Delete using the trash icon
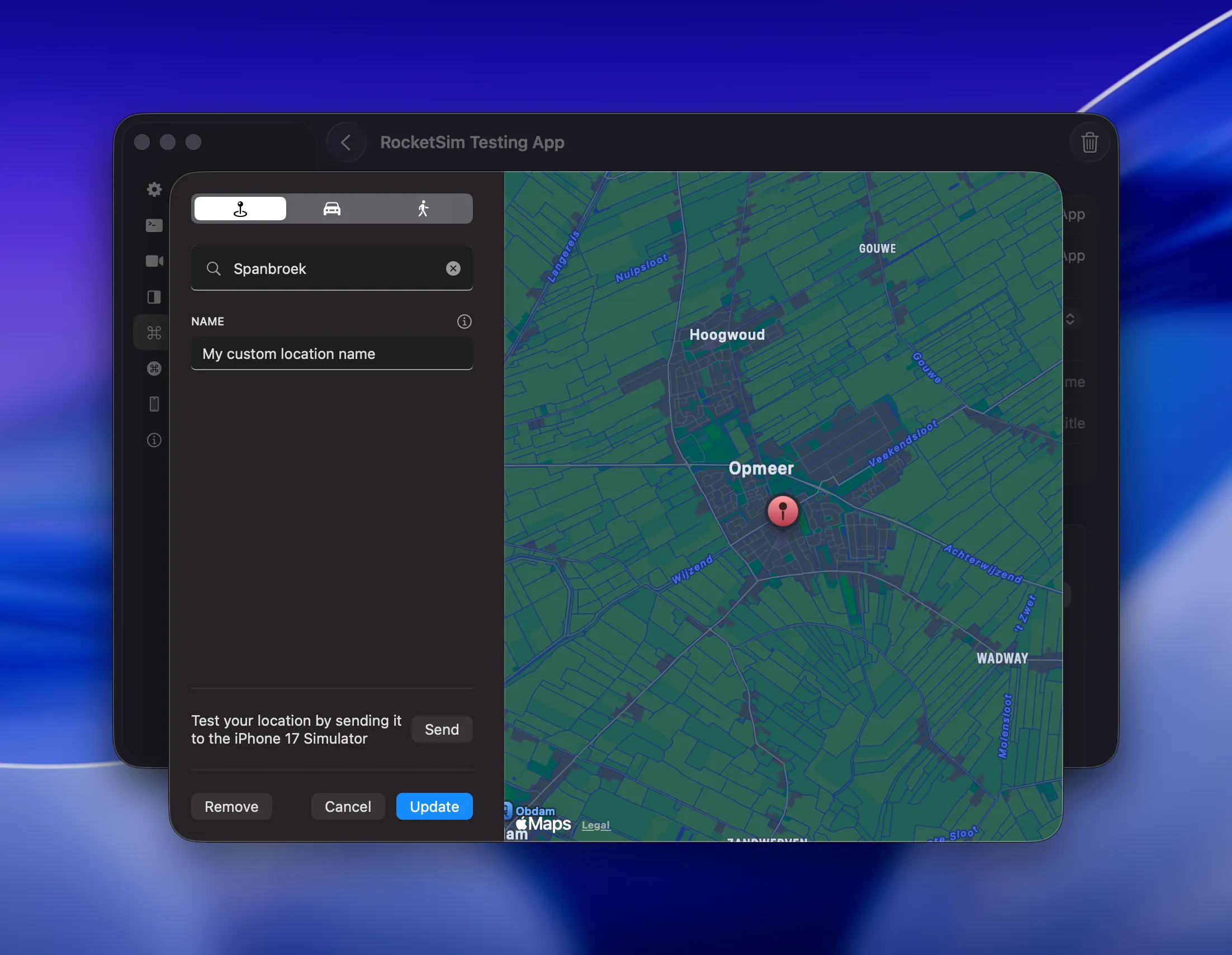1232x955 pixels. [1090, 142]
